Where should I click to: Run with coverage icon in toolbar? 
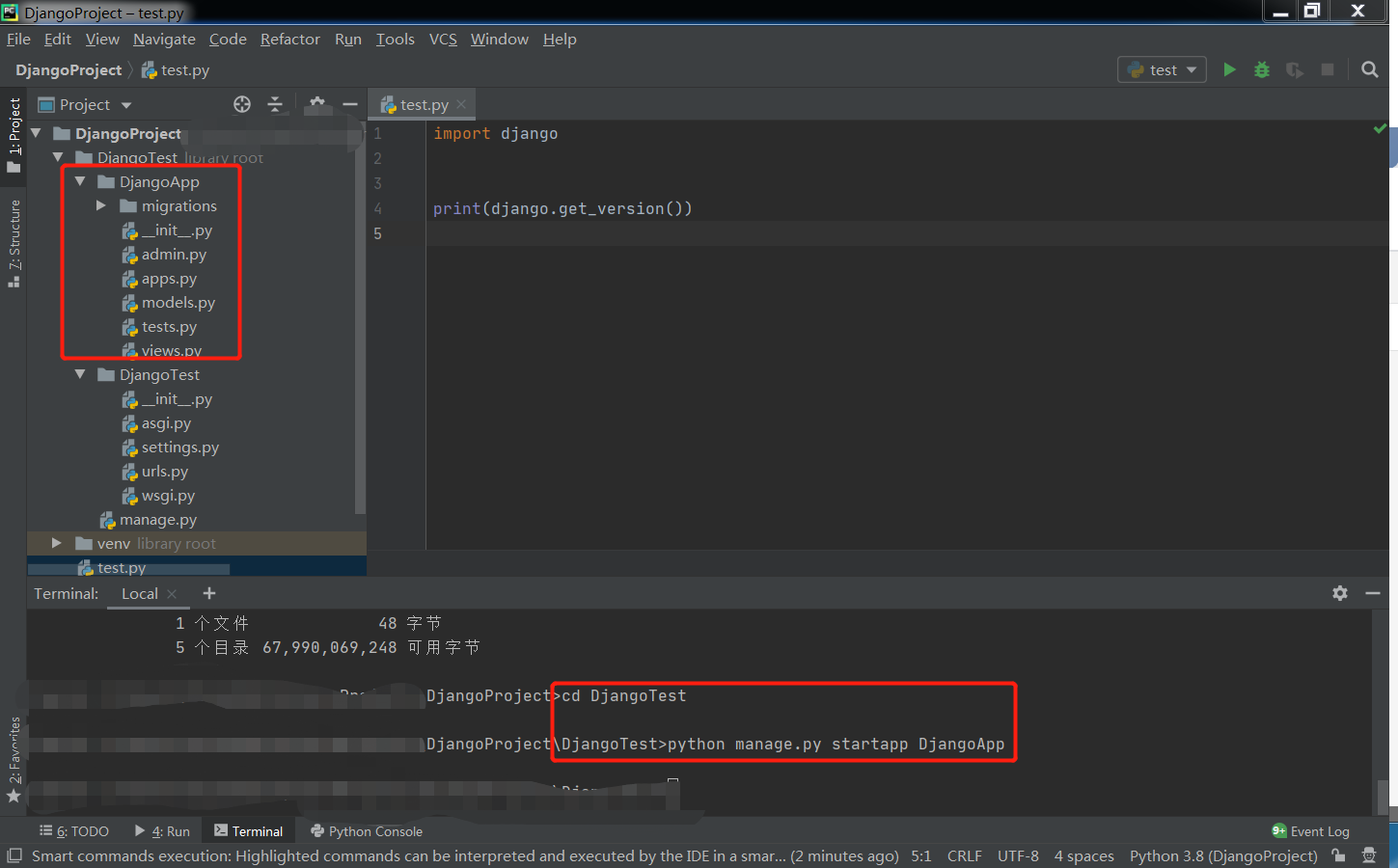point(1295,69)
